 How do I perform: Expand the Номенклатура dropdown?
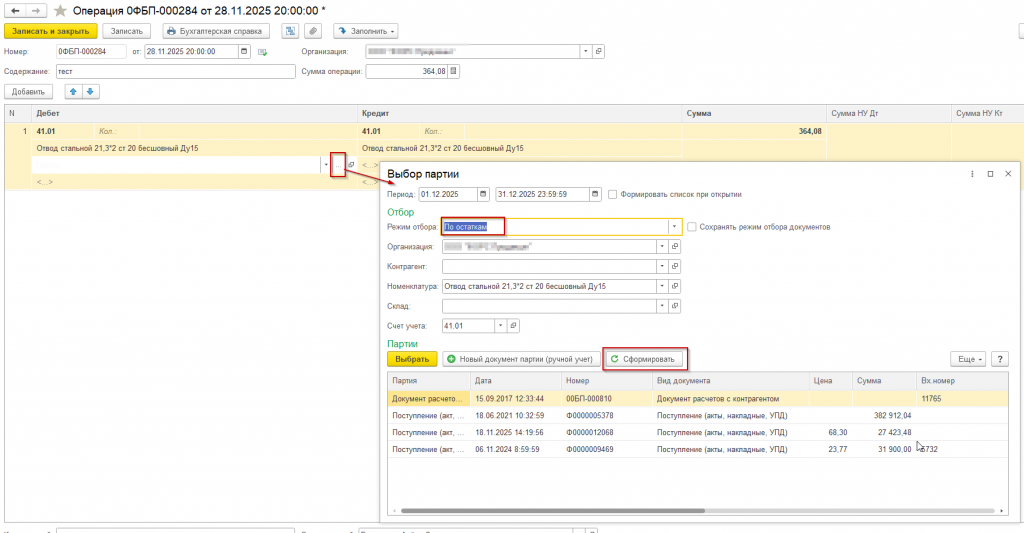[x=662, y=286]
